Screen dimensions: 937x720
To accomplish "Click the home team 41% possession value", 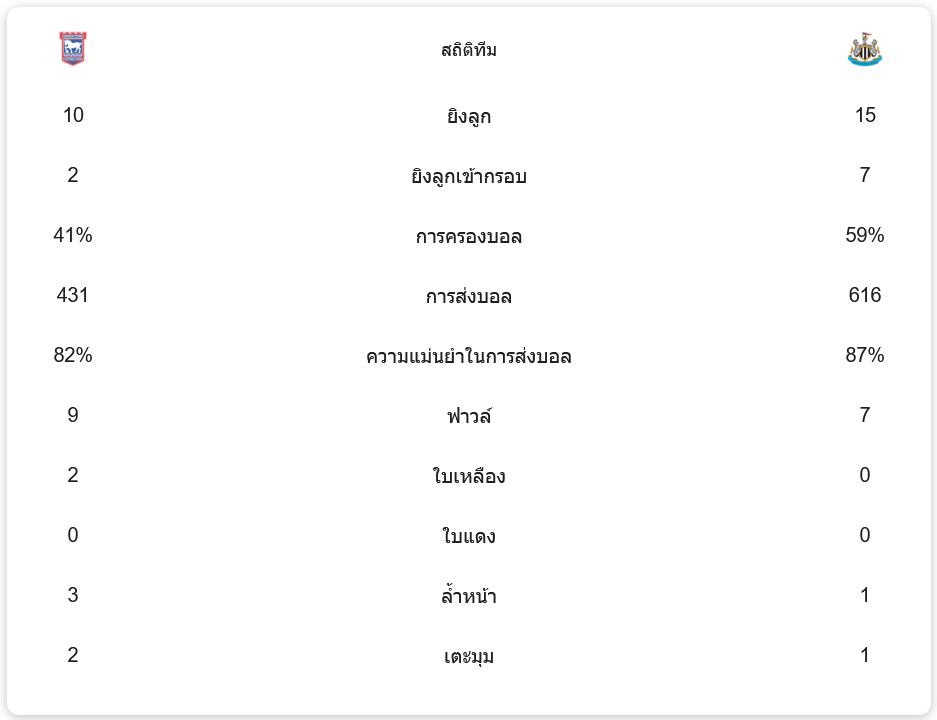I will point(73,235).
